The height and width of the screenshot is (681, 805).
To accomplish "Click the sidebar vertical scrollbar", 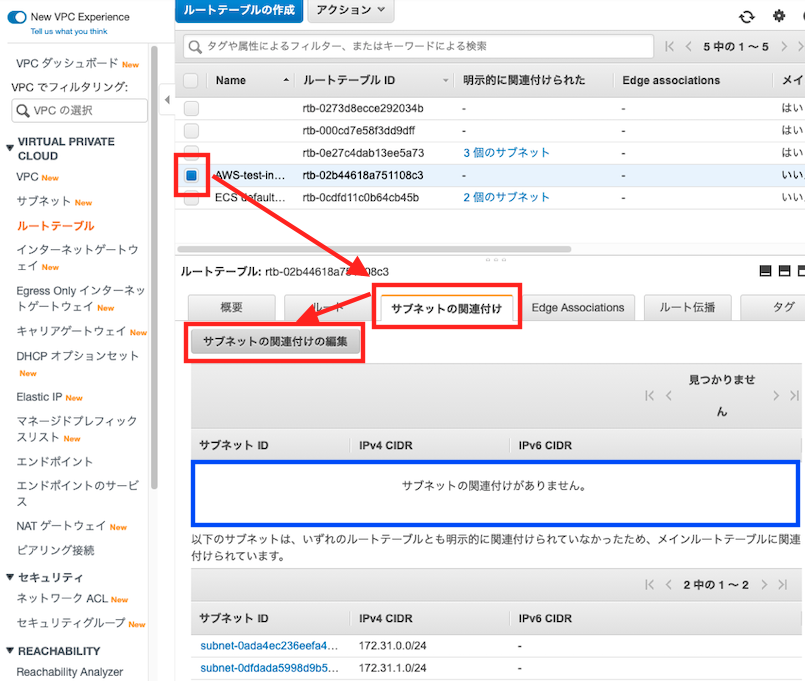I will (154, 267).
